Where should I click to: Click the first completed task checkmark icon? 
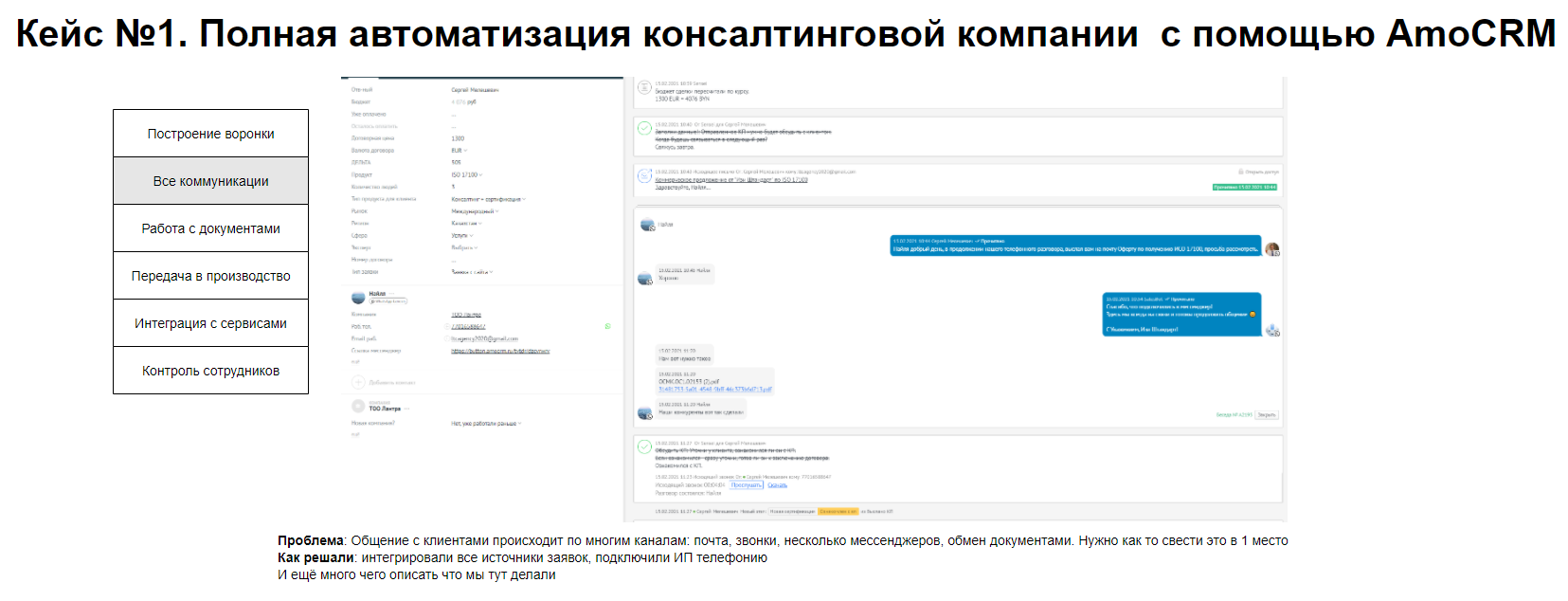(644, 128)
